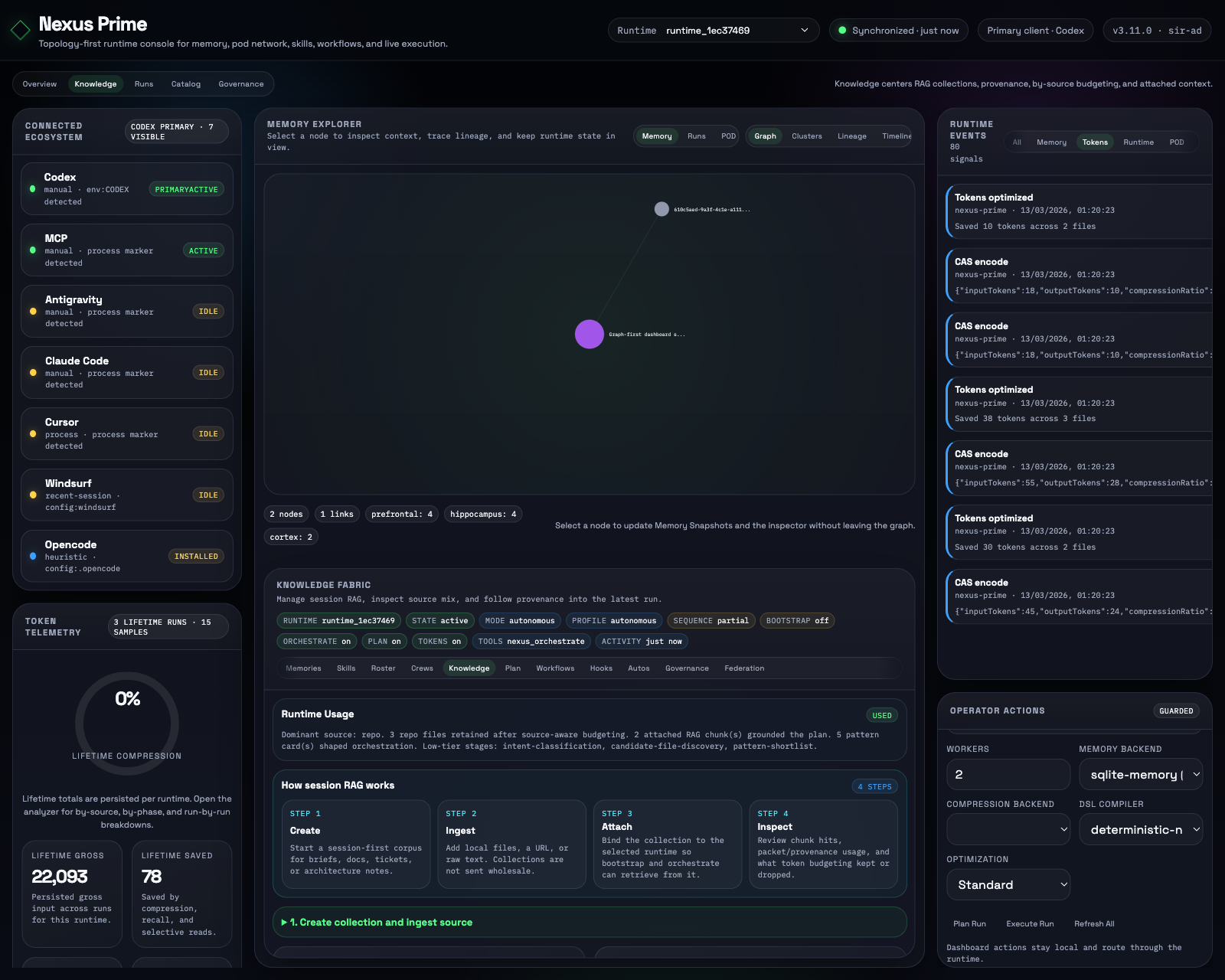Toggle the ORCHESTRATE chip off
1225x980 pixels.
[x=316, y=641]
